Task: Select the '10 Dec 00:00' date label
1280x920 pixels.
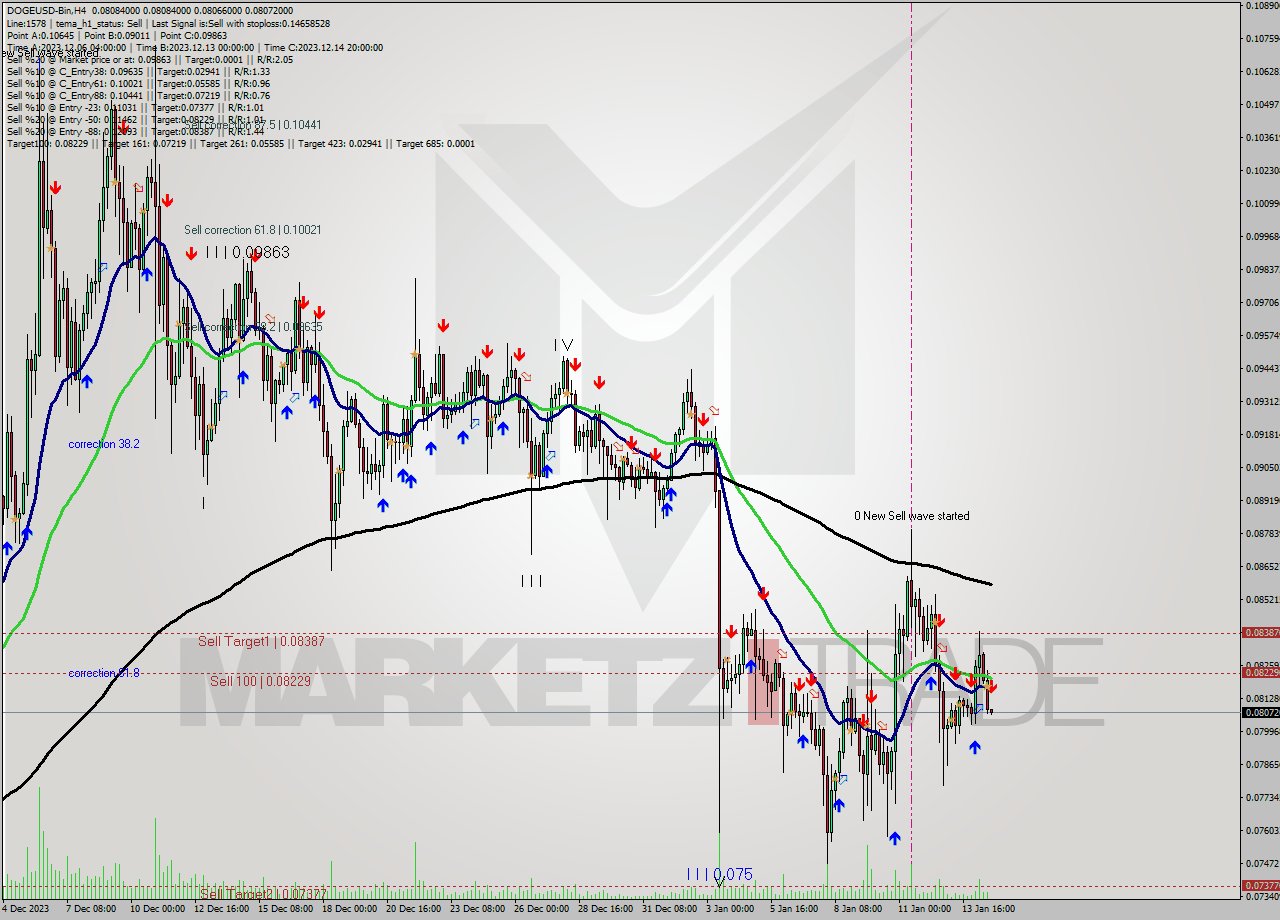Action: pos(158,909)
